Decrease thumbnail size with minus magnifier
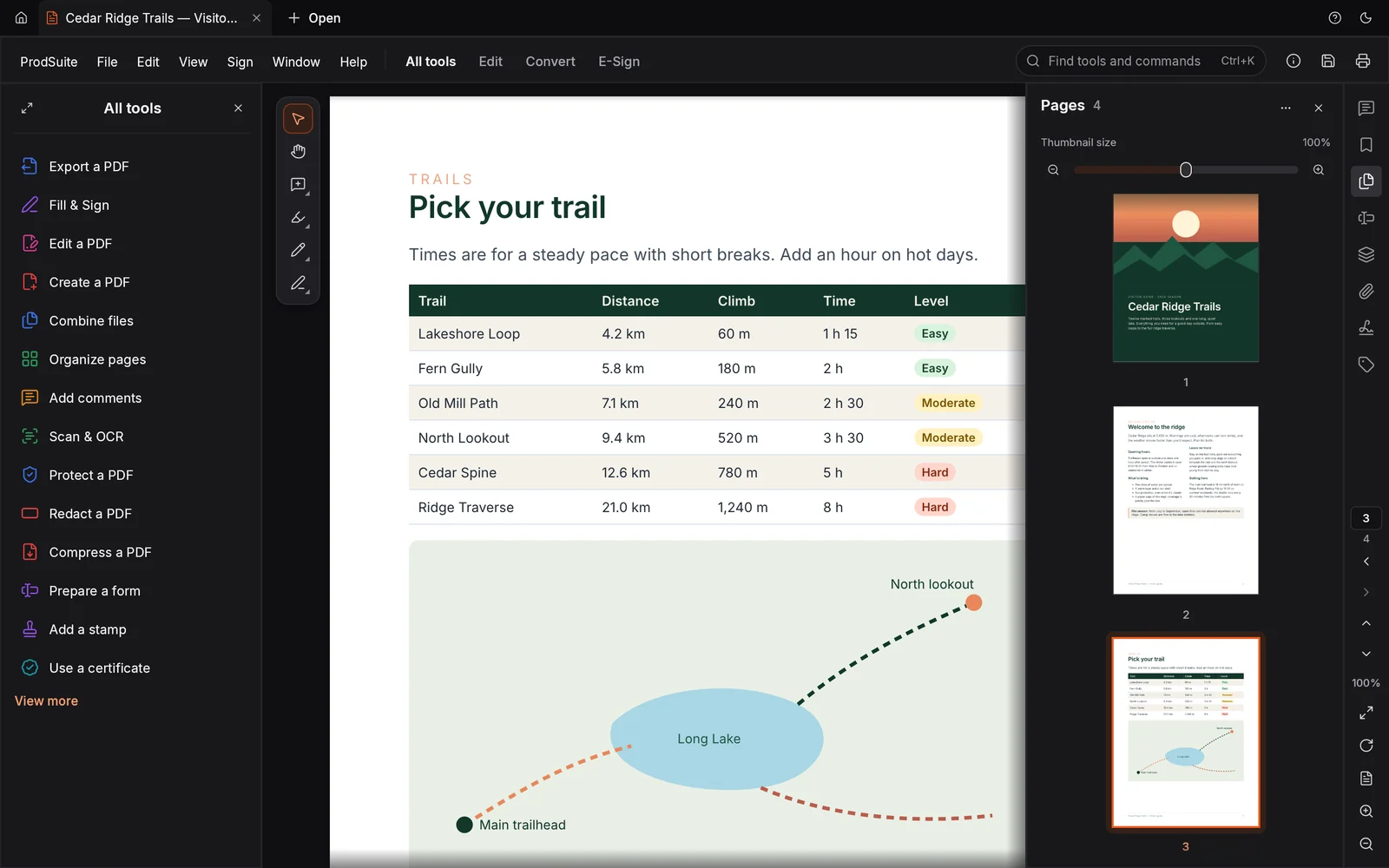The image size is (1389, 868). (1053, 170)
